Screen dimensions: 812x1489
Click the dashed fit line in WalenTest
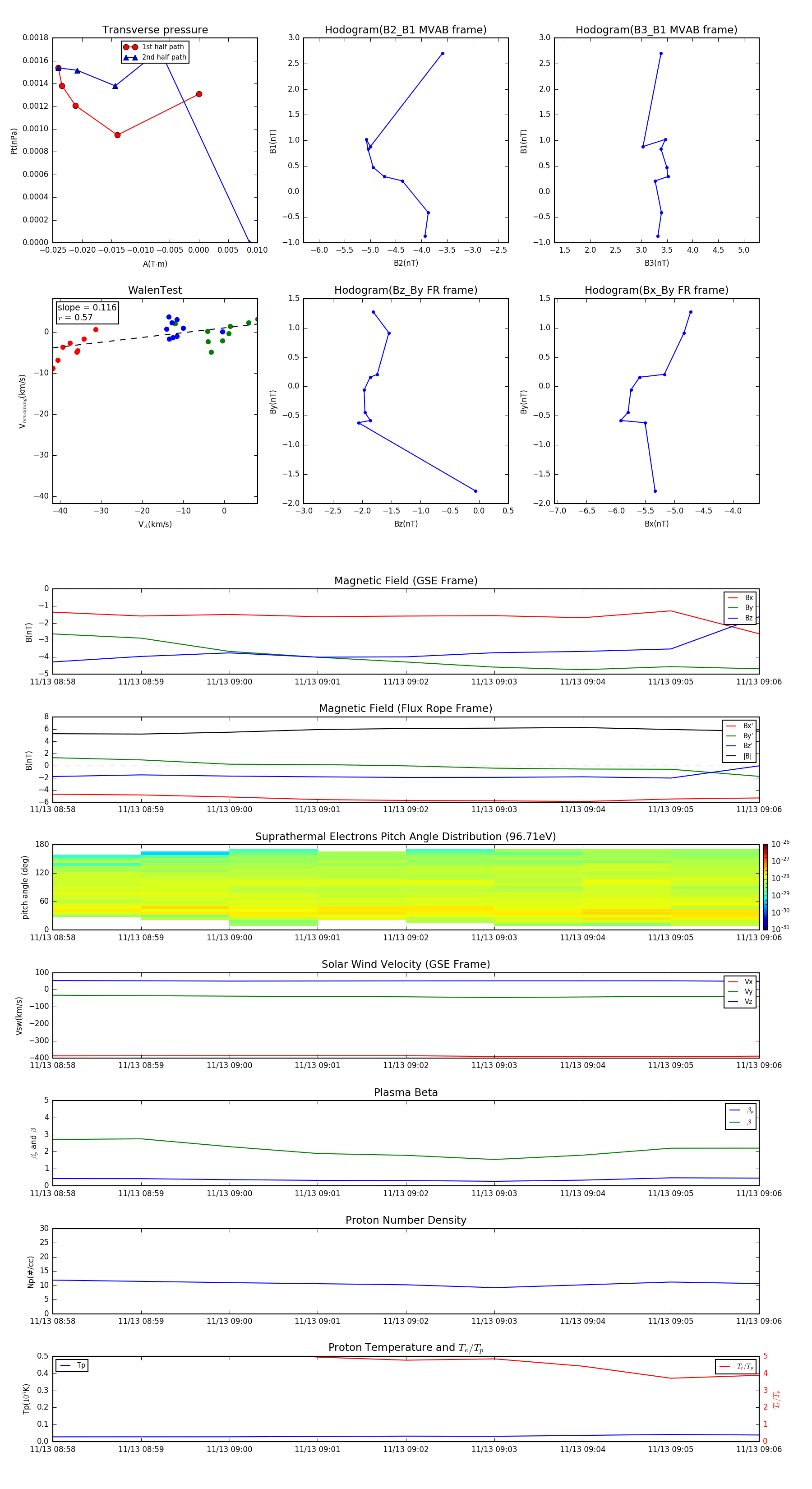click(x=155, y=336)
